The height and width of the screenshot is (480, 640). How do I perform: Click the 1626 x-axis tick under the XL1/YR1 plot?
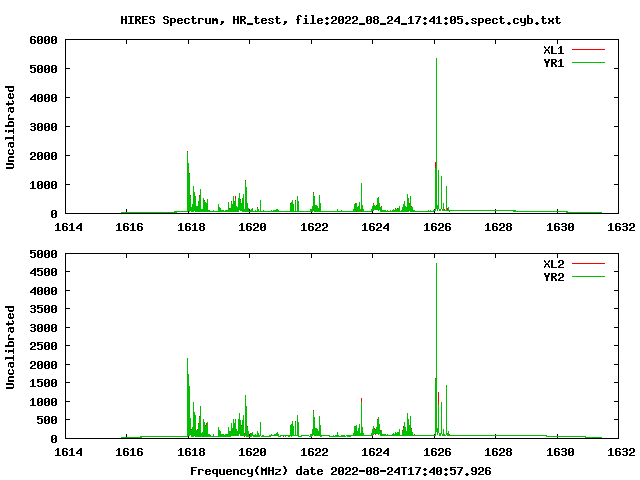click(x=437, y=227)
